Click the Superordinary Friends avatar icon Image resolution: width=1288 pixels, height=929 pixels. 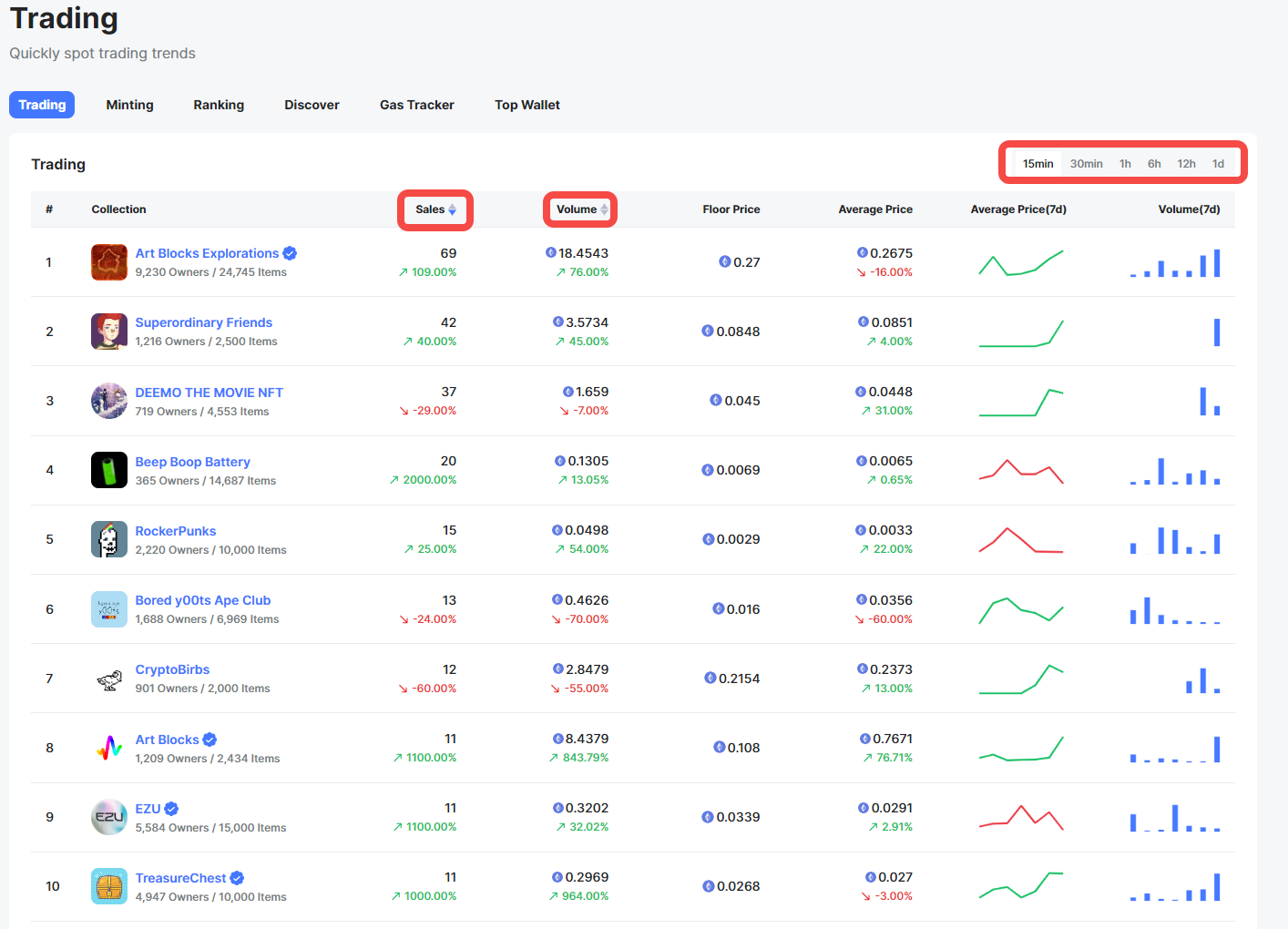coord(109,332)
